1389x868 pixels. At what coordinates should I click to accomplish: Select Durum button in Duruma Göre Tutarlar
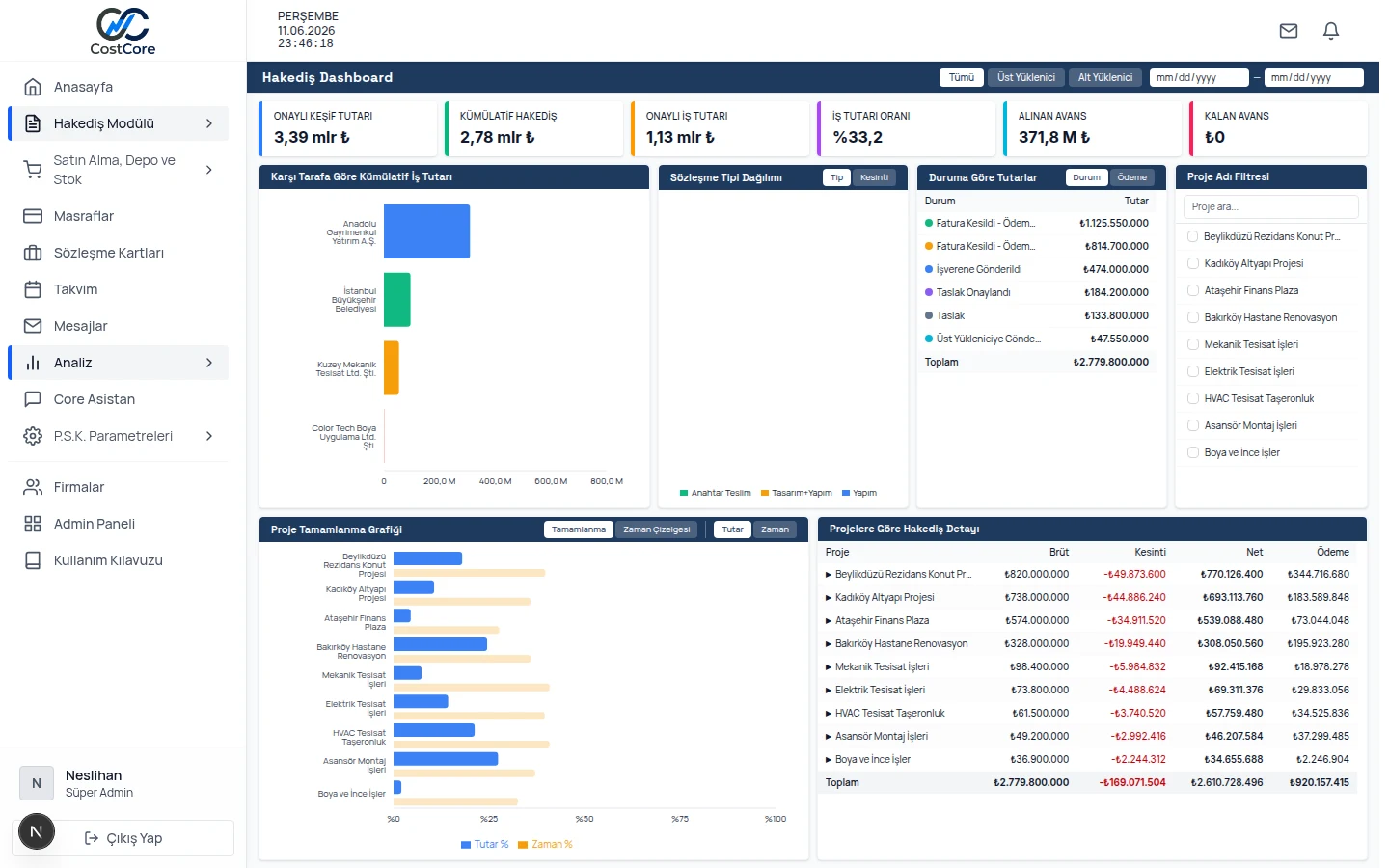[1086, 177]
